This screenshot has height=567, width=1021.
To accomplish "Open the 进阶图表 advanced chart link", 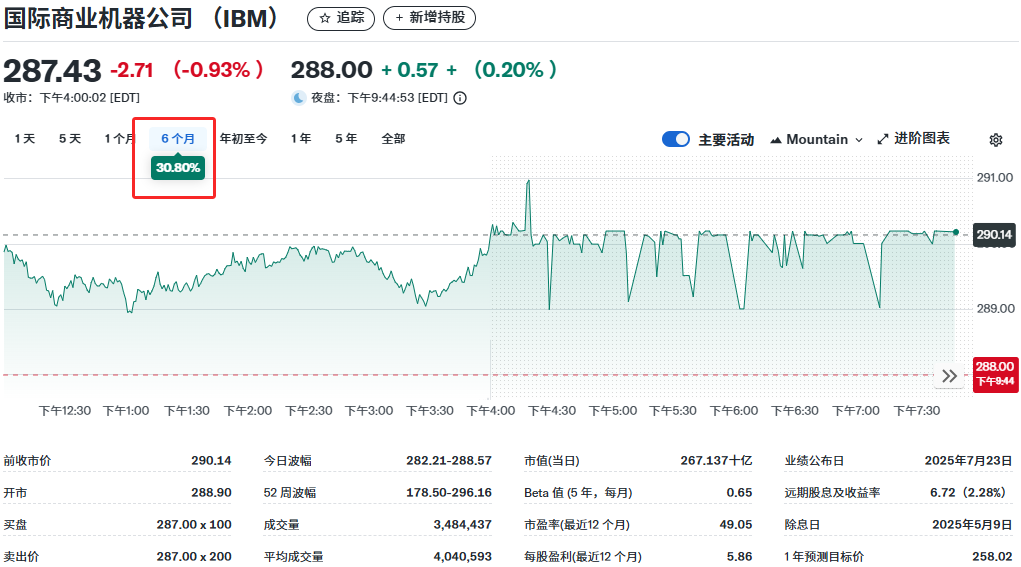I will pos(913,139).
